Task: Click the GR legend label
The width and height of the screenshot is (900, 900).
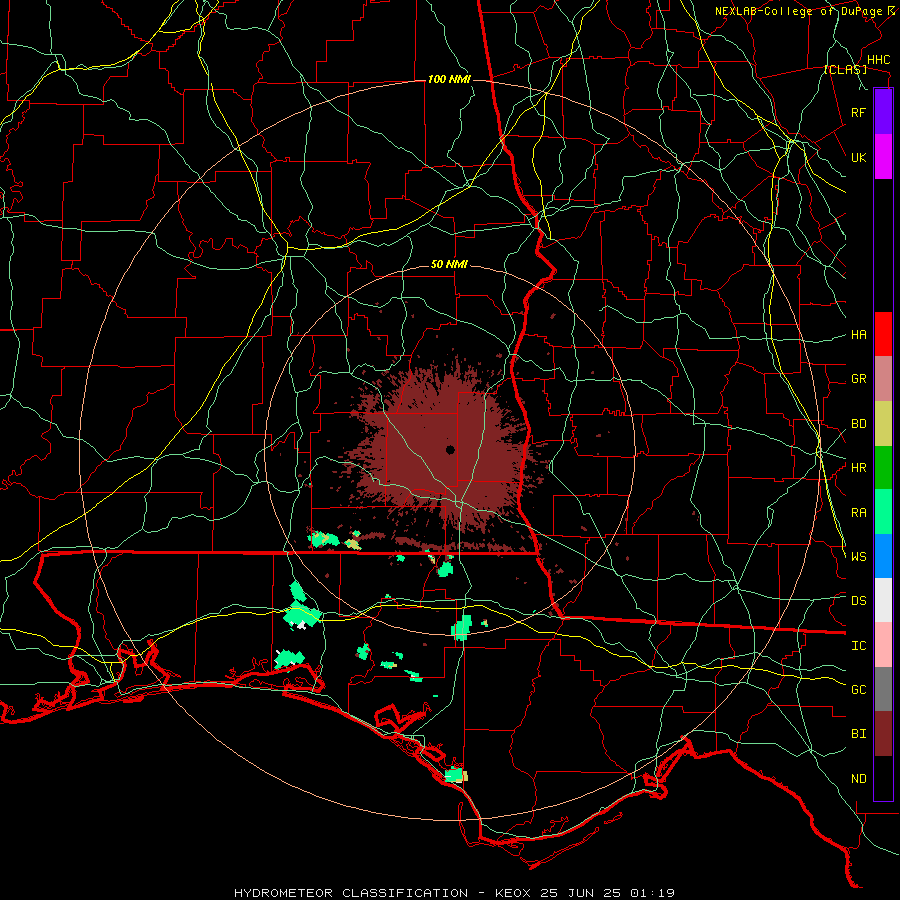Action: (x=858, y=379)
